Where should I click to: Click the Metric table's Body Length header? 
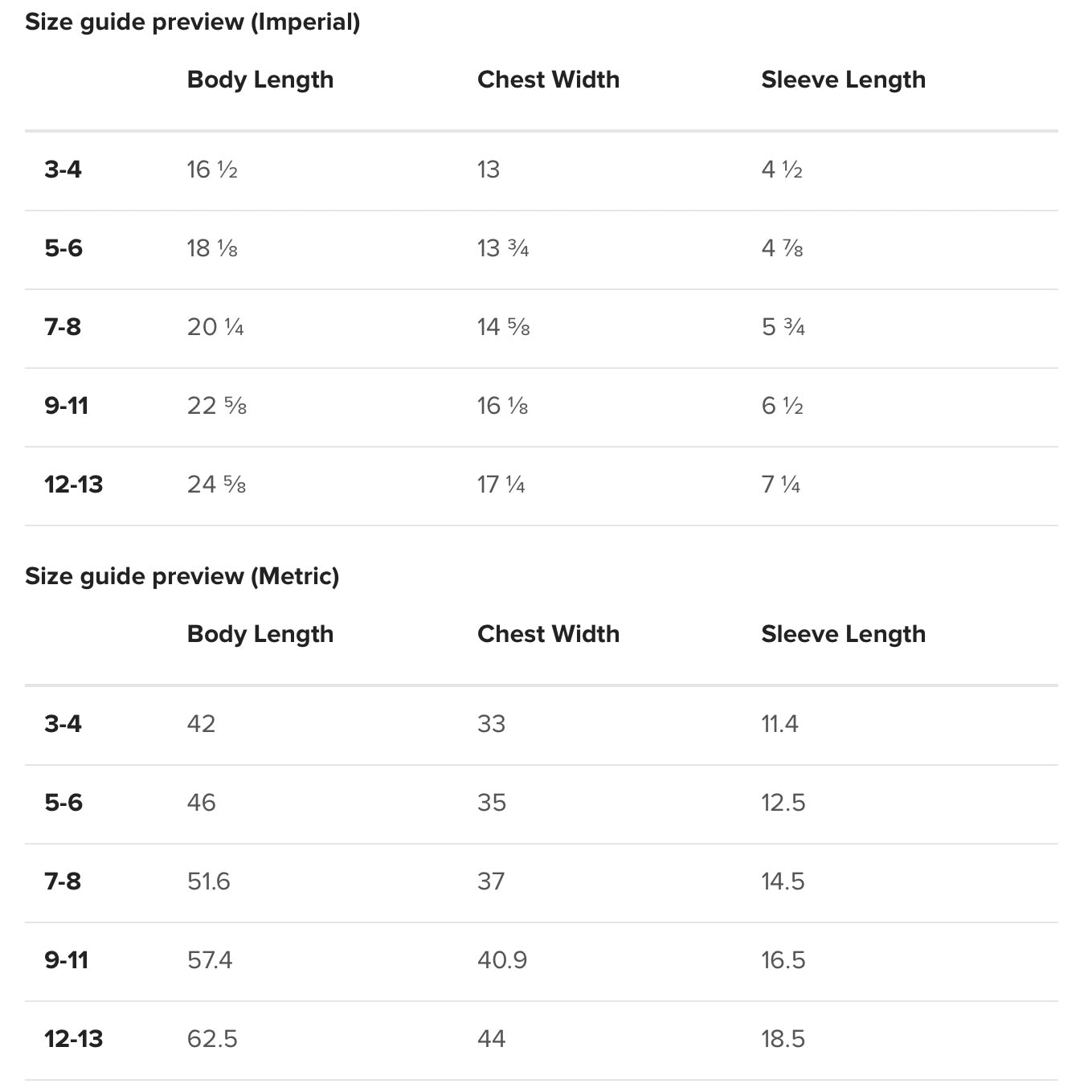pyautogui.click(x=260, y=634)
